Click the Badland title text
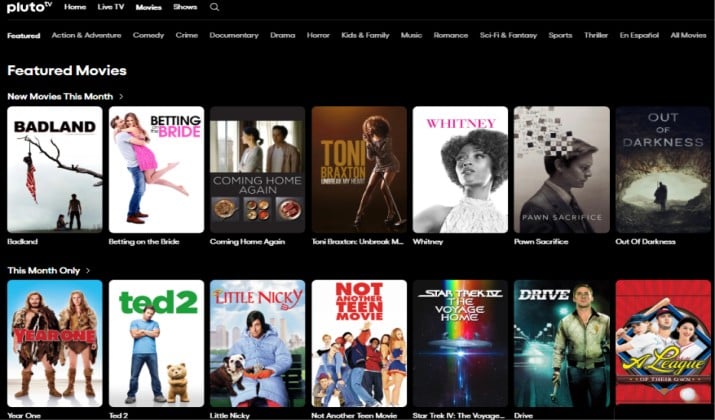The image size is (715, 420). click(22, 242)
